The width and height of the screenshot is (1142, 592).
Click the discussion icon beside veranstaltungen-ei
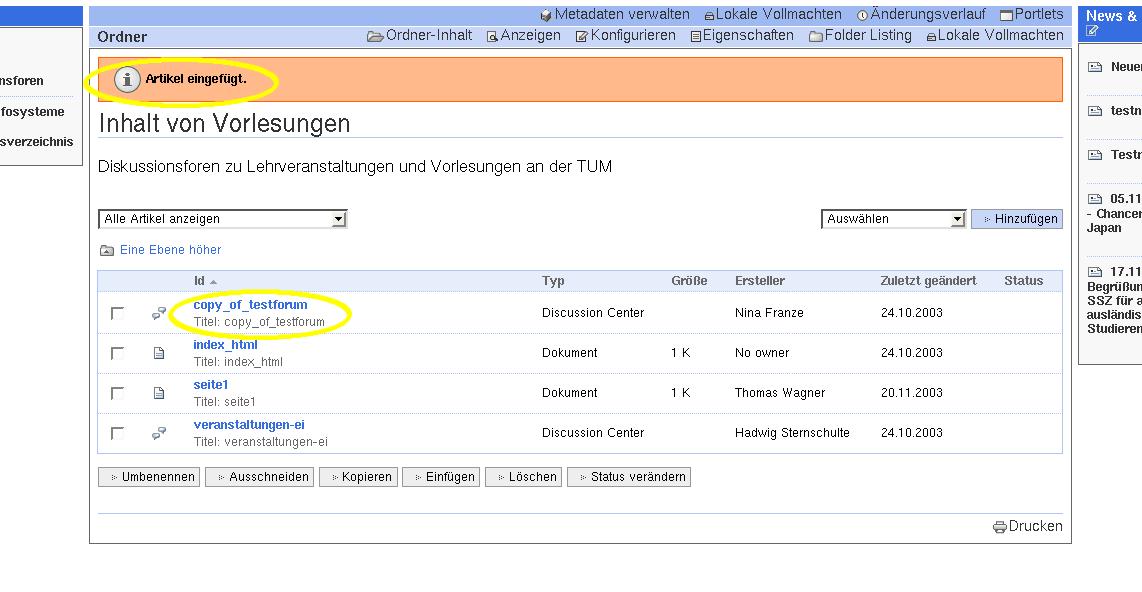point(158,433)
